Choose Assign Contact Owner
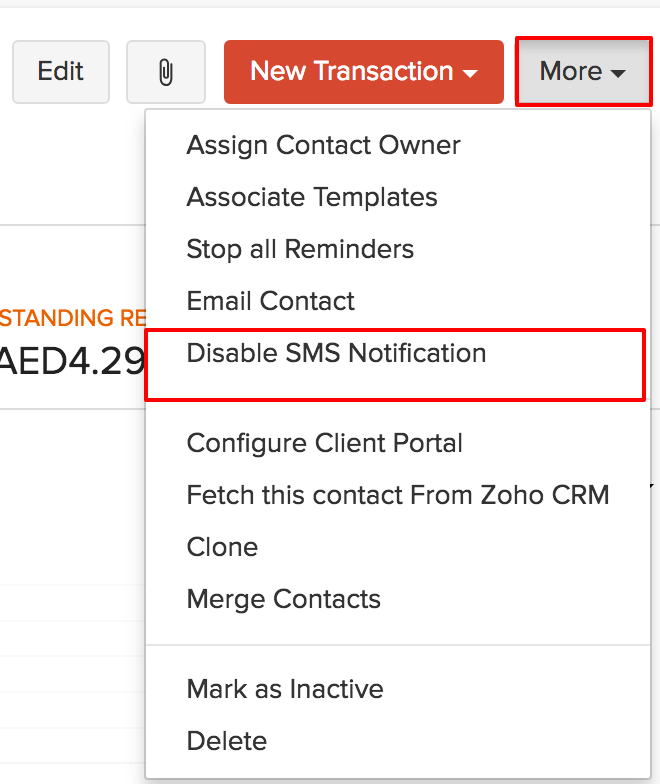Viewport: 660px width, 784px height. pyautogui.click(x=323, y=145)
